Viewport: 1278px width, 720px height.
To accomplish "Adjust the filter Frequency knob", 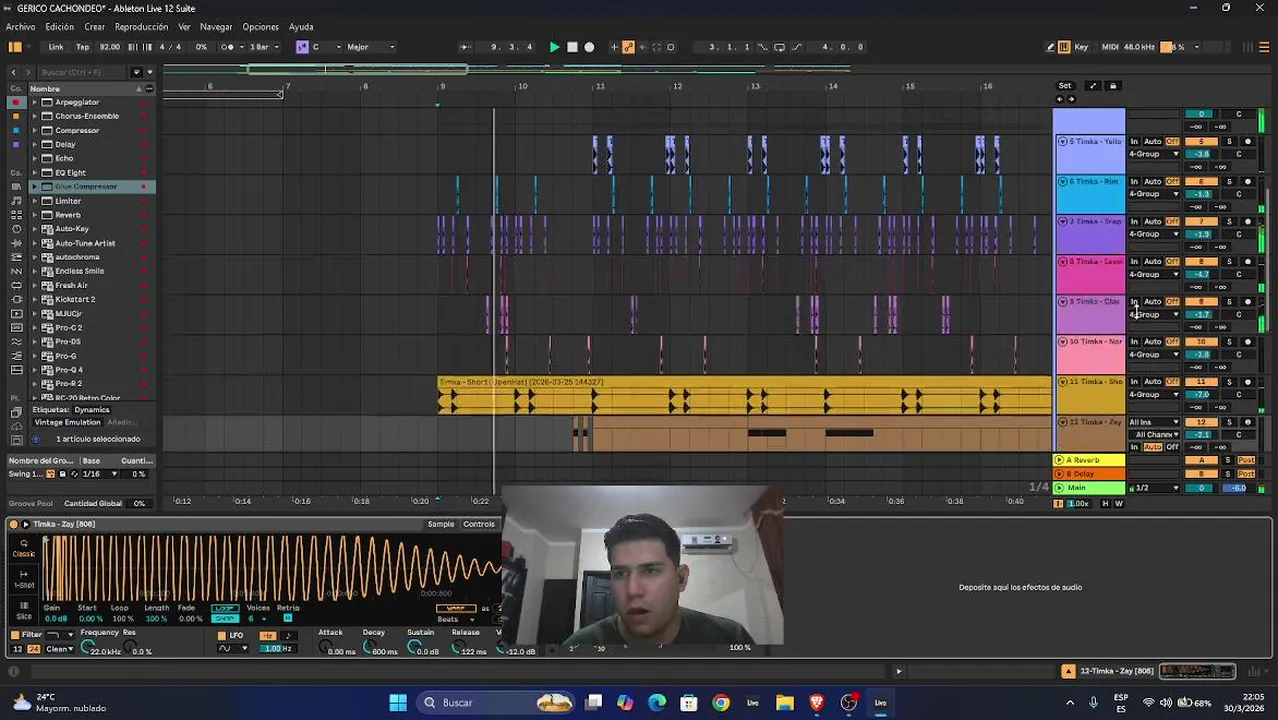I will (x=86, y=648).
